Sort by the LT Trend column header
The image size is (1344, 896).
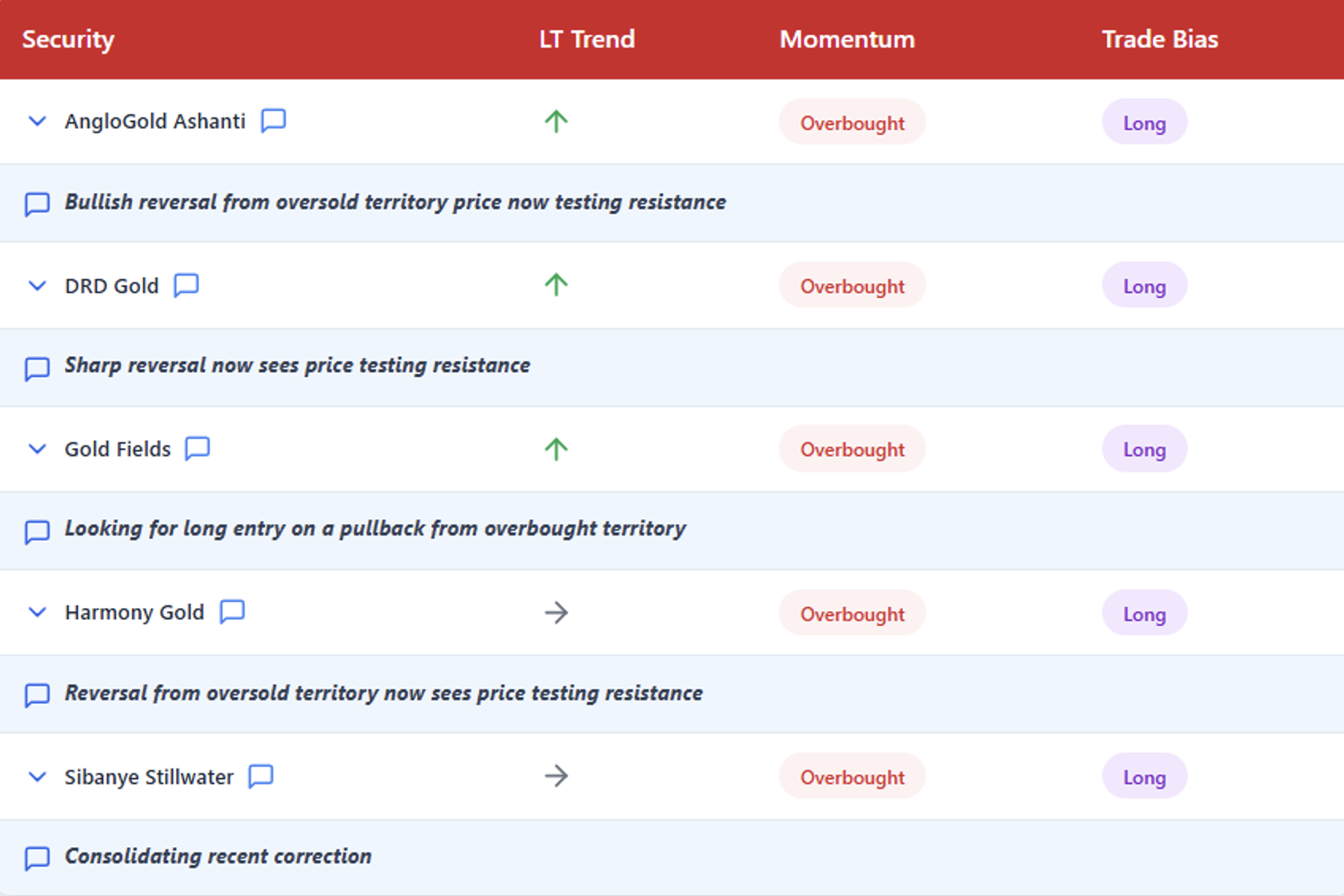pyautogui.click(x=586, y=39)
